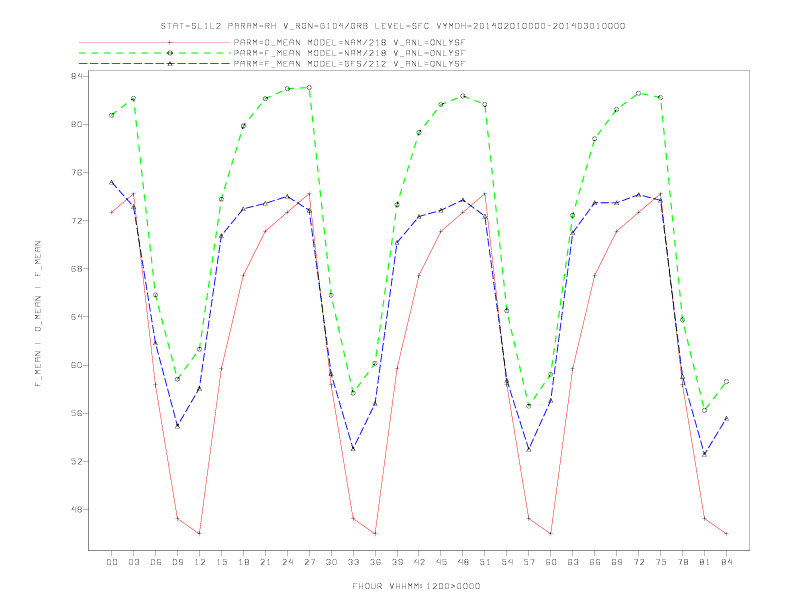Click the red solid legend line sample

[155, 42]
